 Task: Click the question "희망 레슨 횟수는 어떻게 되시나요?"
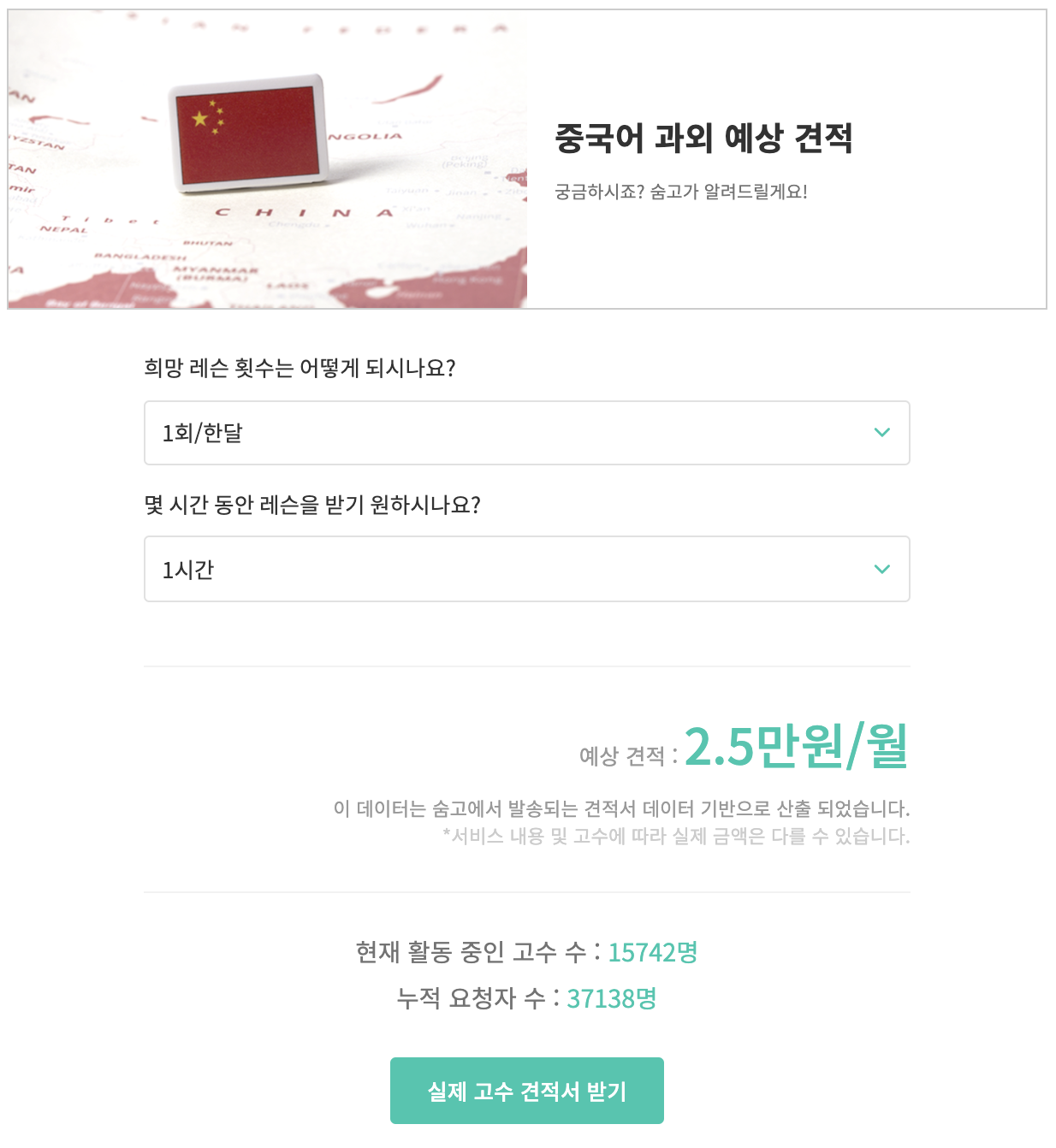click(x=300, y=368)
